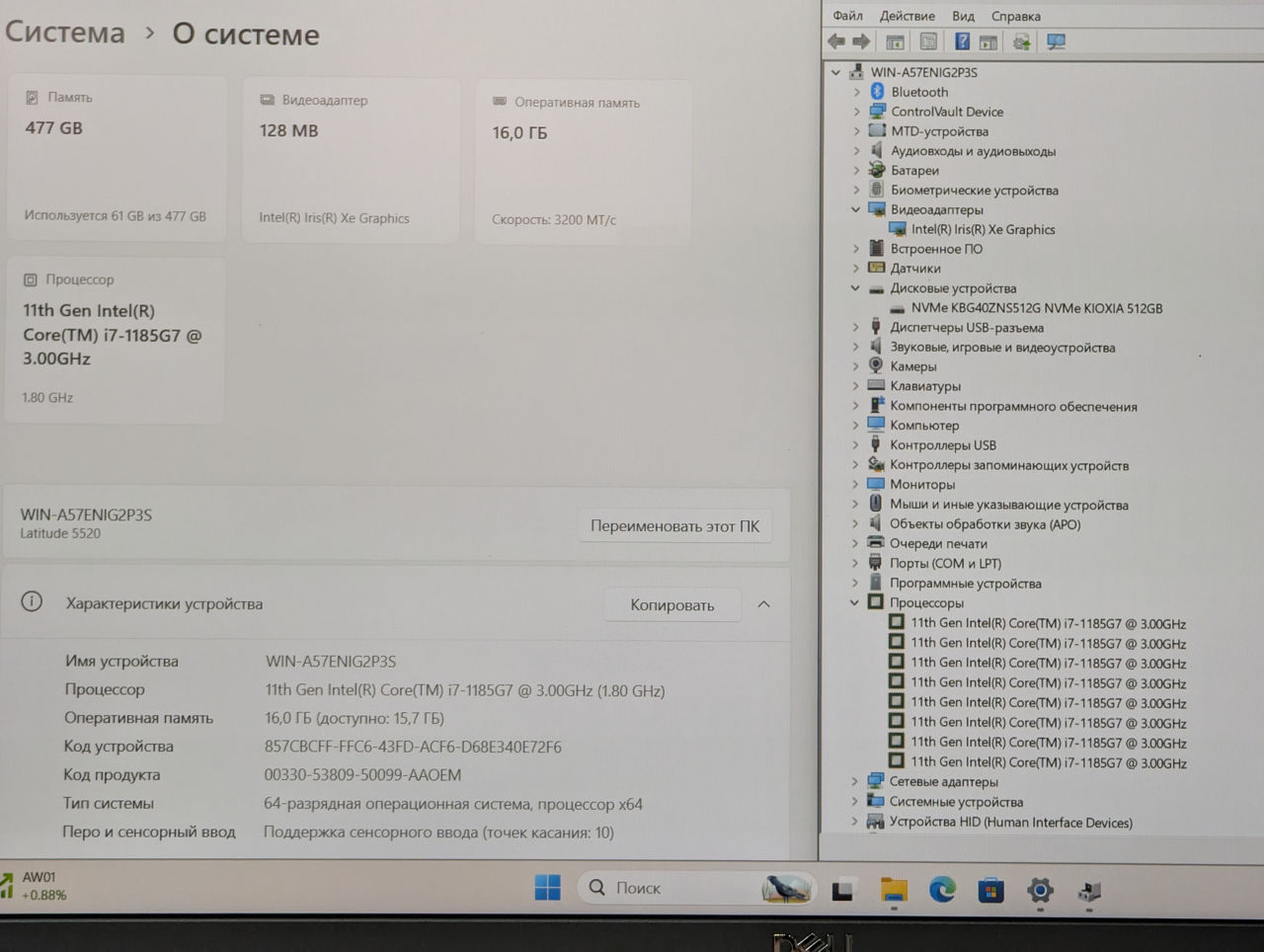Click the scan for hardware changes icon
The image size is (1264, 952).
coord(1056,41)
